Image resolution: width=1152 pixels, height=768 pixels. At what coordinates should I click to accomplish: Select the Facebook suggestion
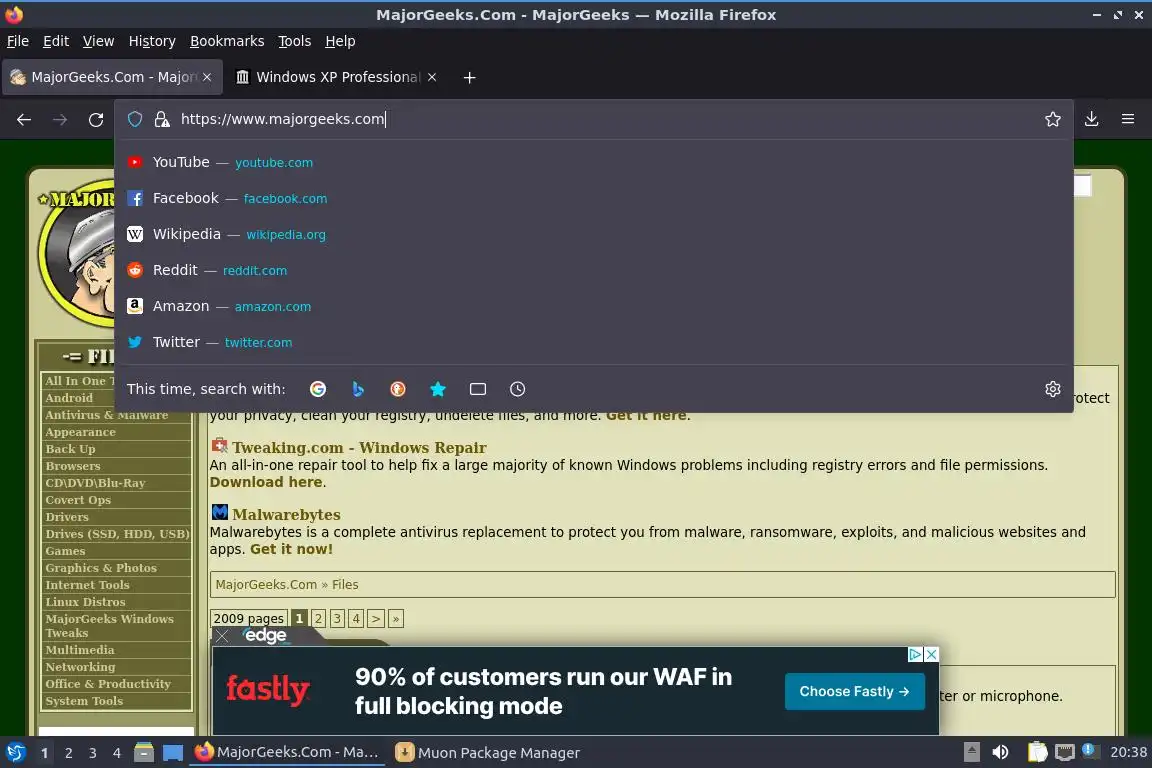(594, 198)
